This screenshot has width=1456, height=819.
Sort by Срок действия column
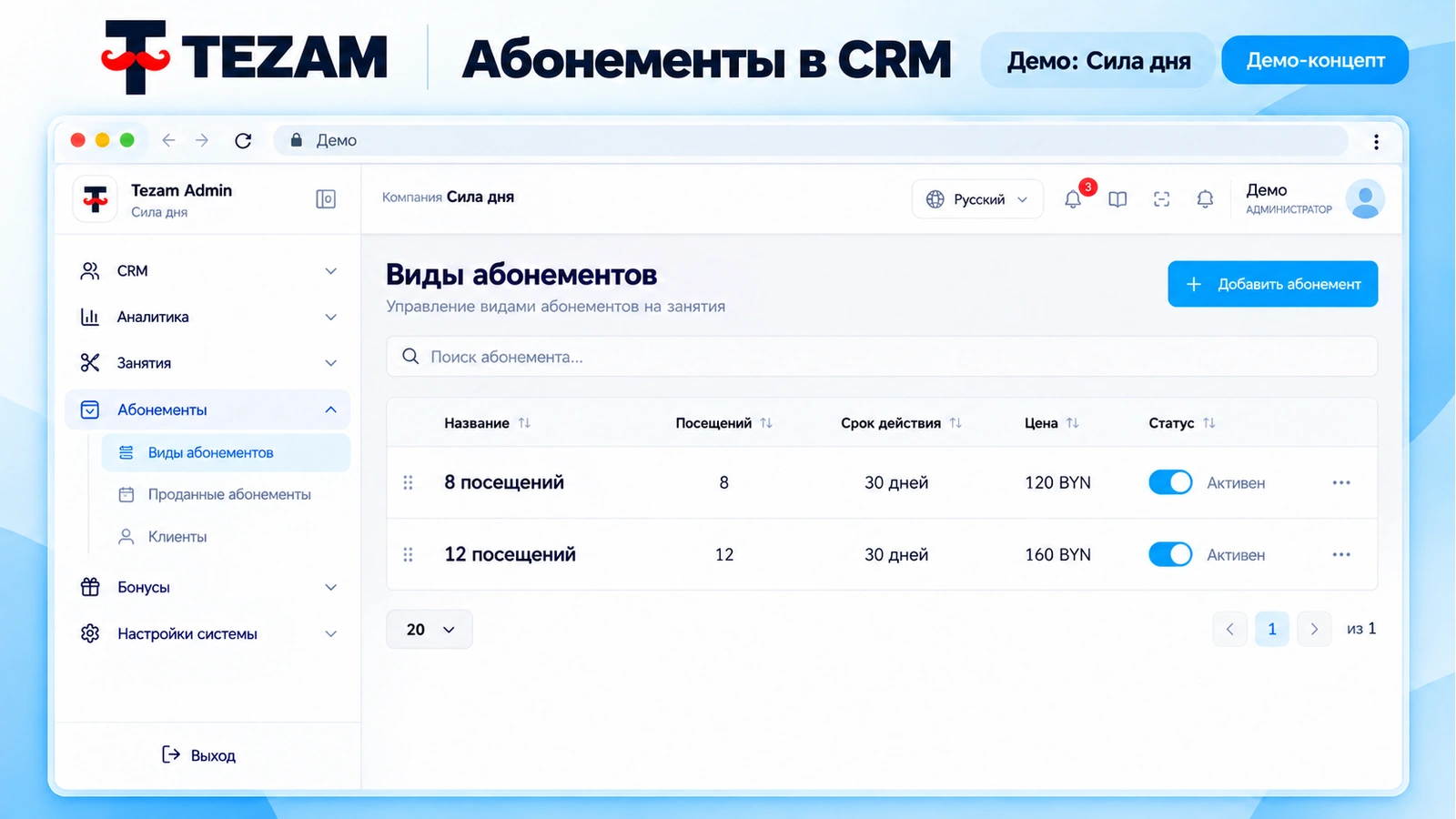(955, 423)
